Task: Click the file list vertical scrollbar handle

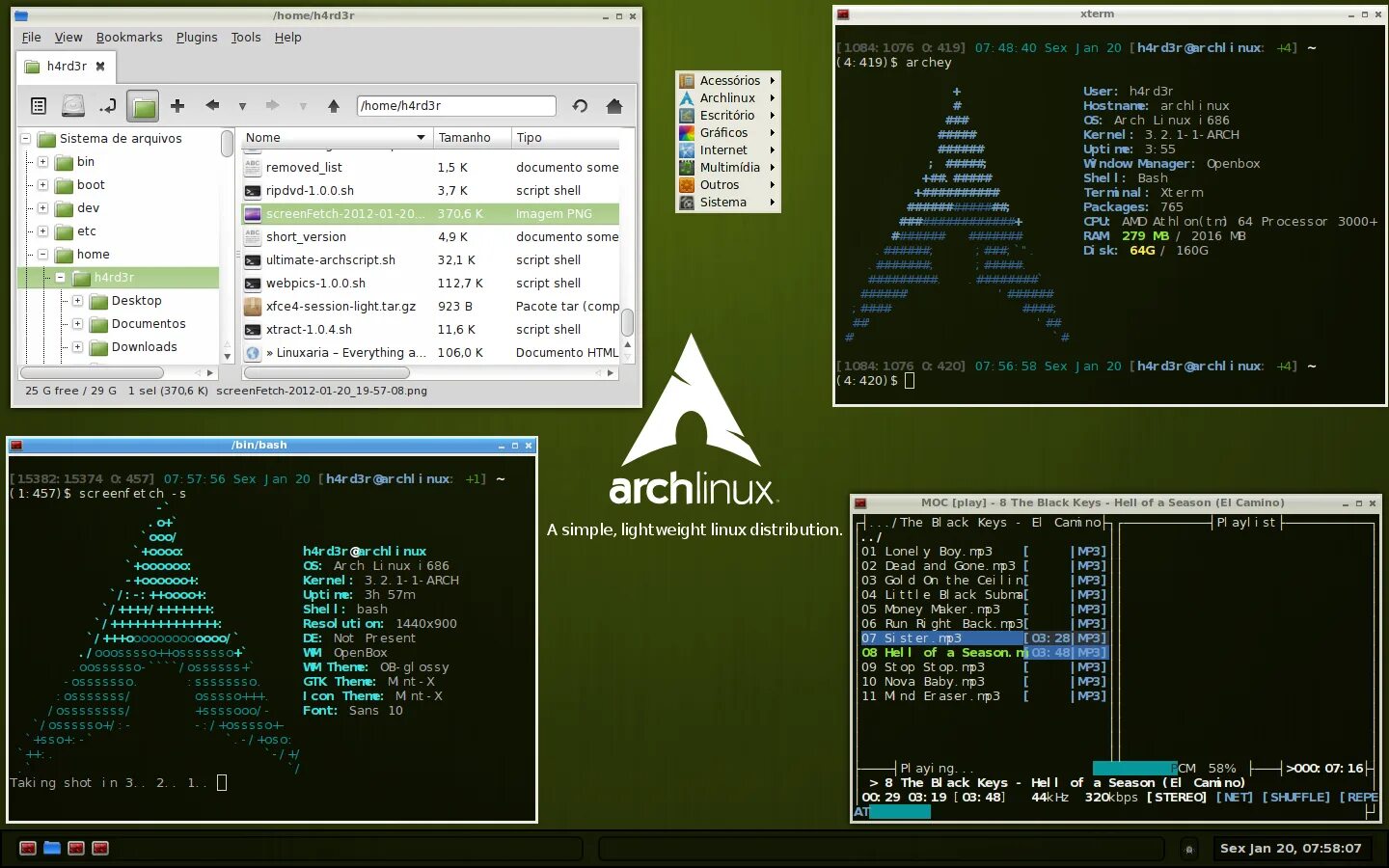Action: click(627, 321)
